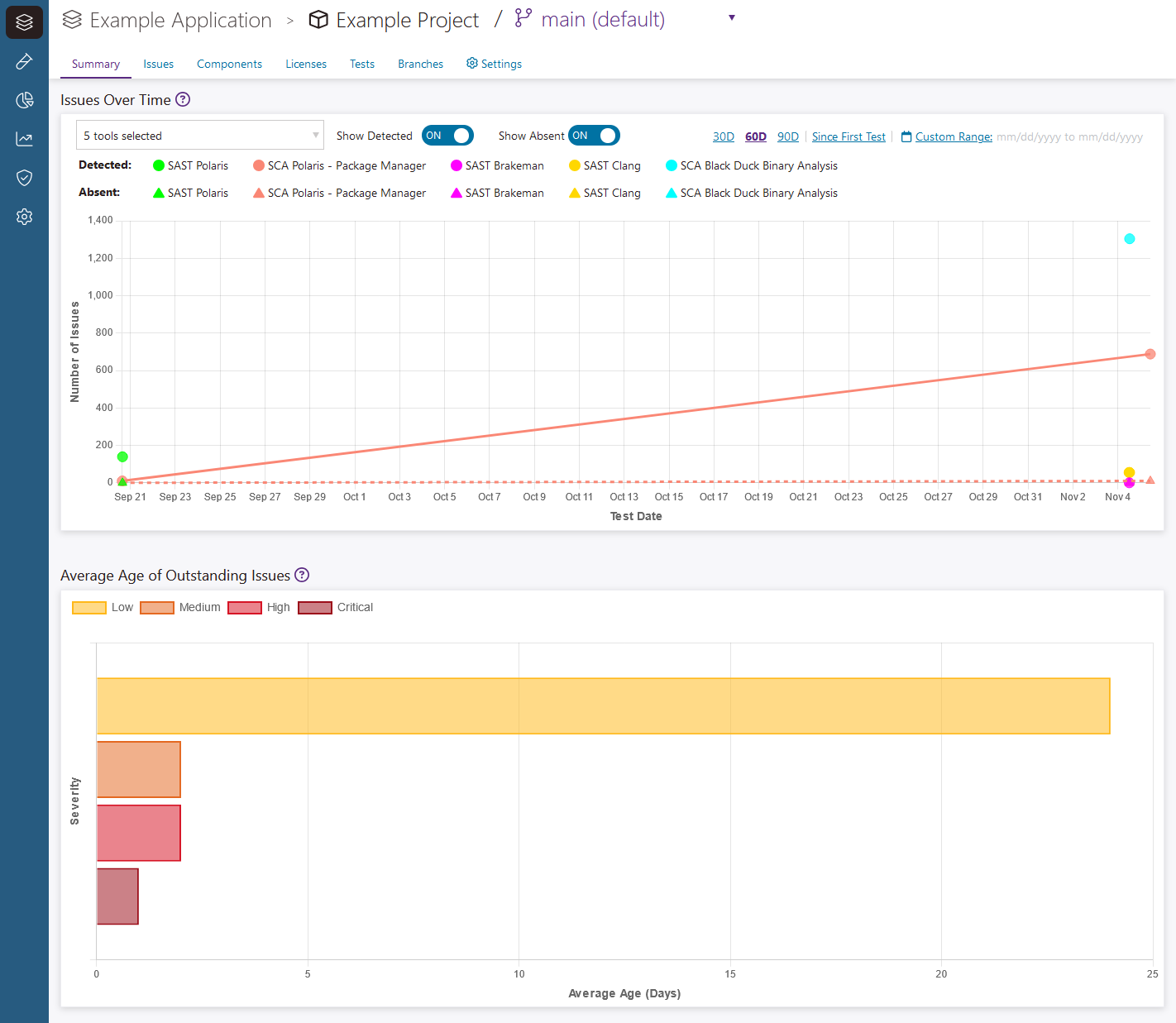
Task: Click the gear icon in left sidebar
Action: (x=24, y=217)
